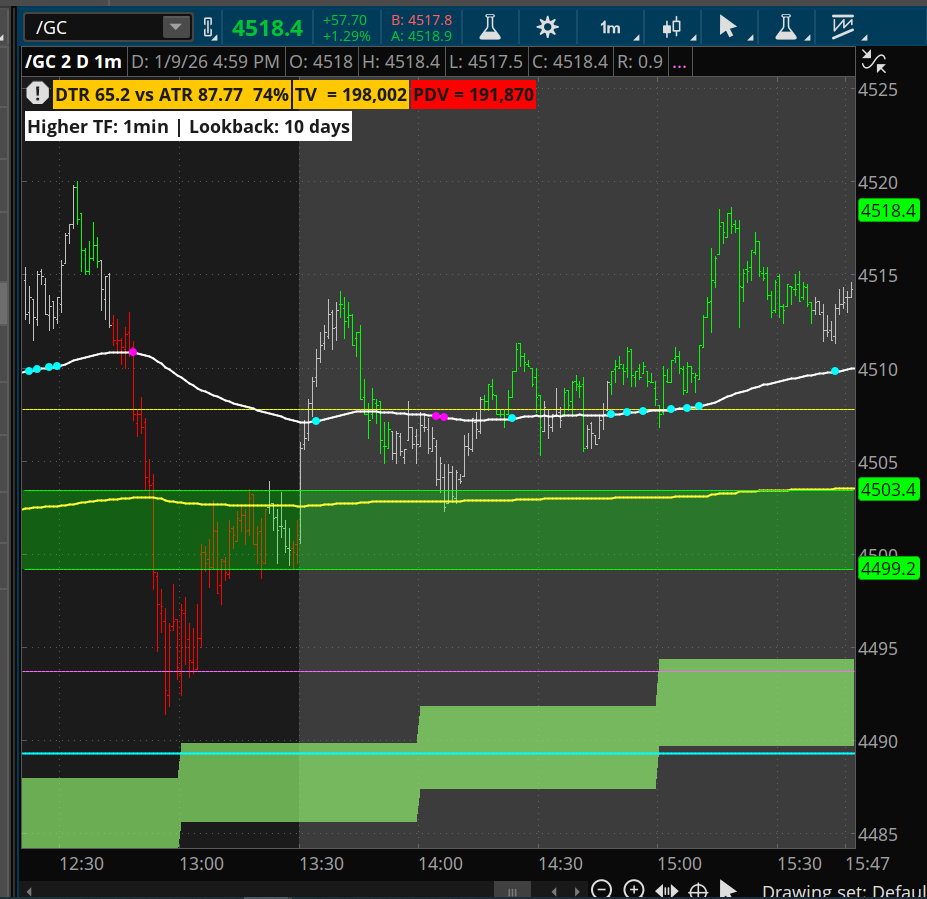Click the green 4503.4 price label

coord(888,490)
